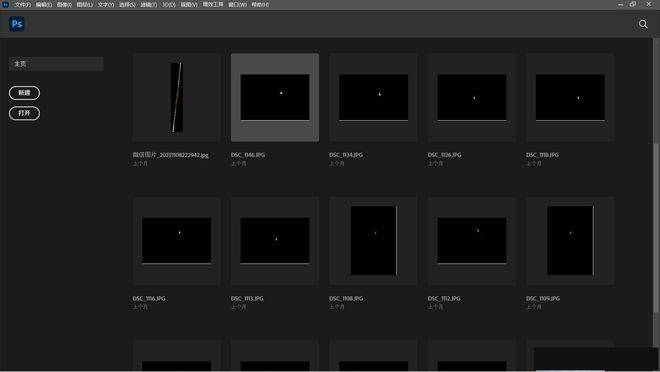Open the search magnifier icon
This screenshot has height=372, width=660.
click(643, 24)
